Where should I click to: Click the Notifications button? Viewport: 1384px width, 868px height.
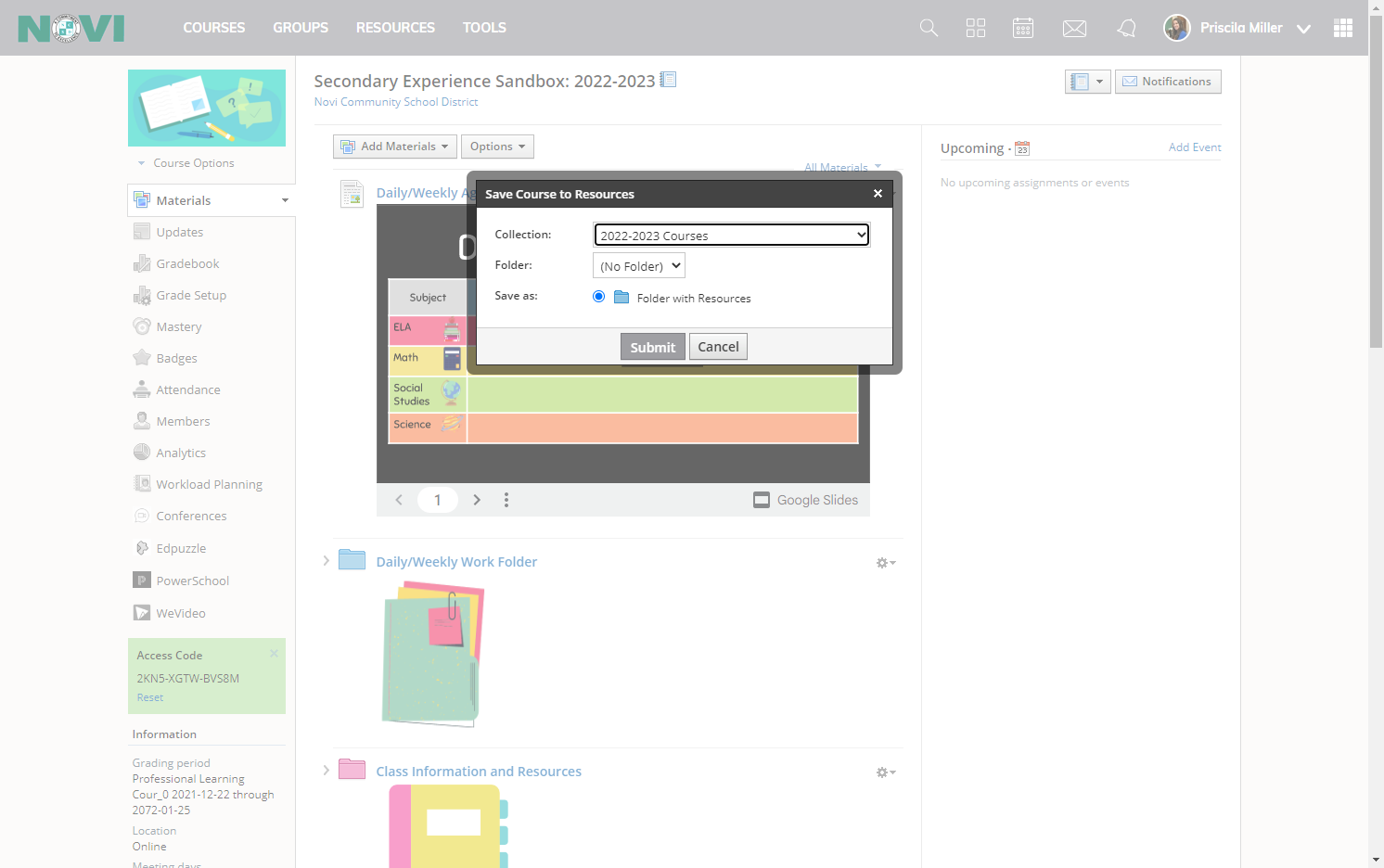point(1168,82)
